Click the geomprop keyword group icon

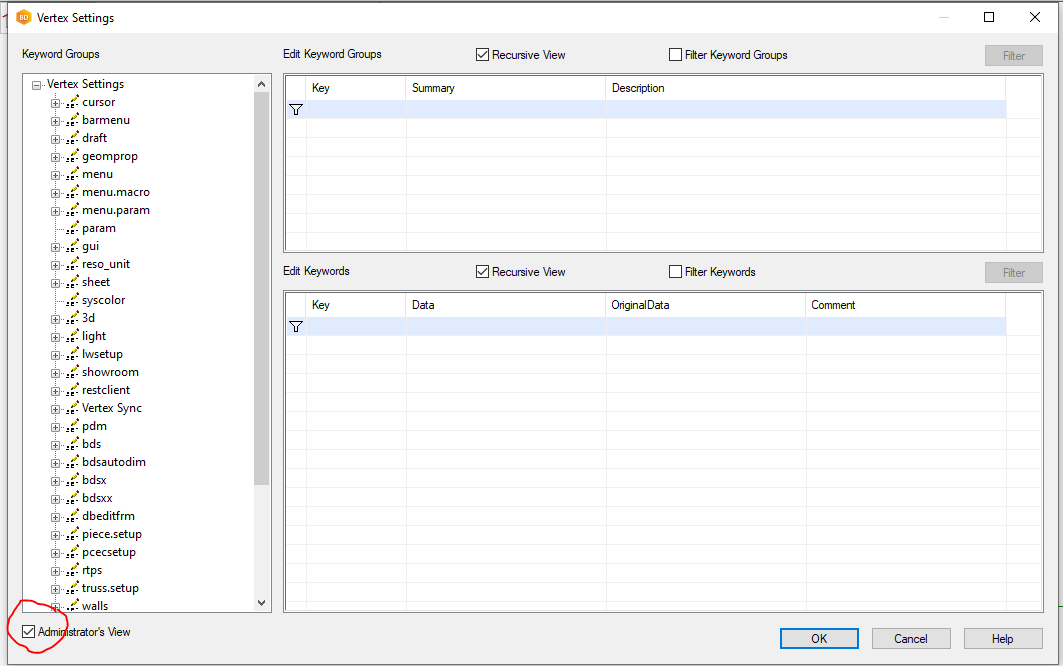pyautogui.click(x=72, y=156)
